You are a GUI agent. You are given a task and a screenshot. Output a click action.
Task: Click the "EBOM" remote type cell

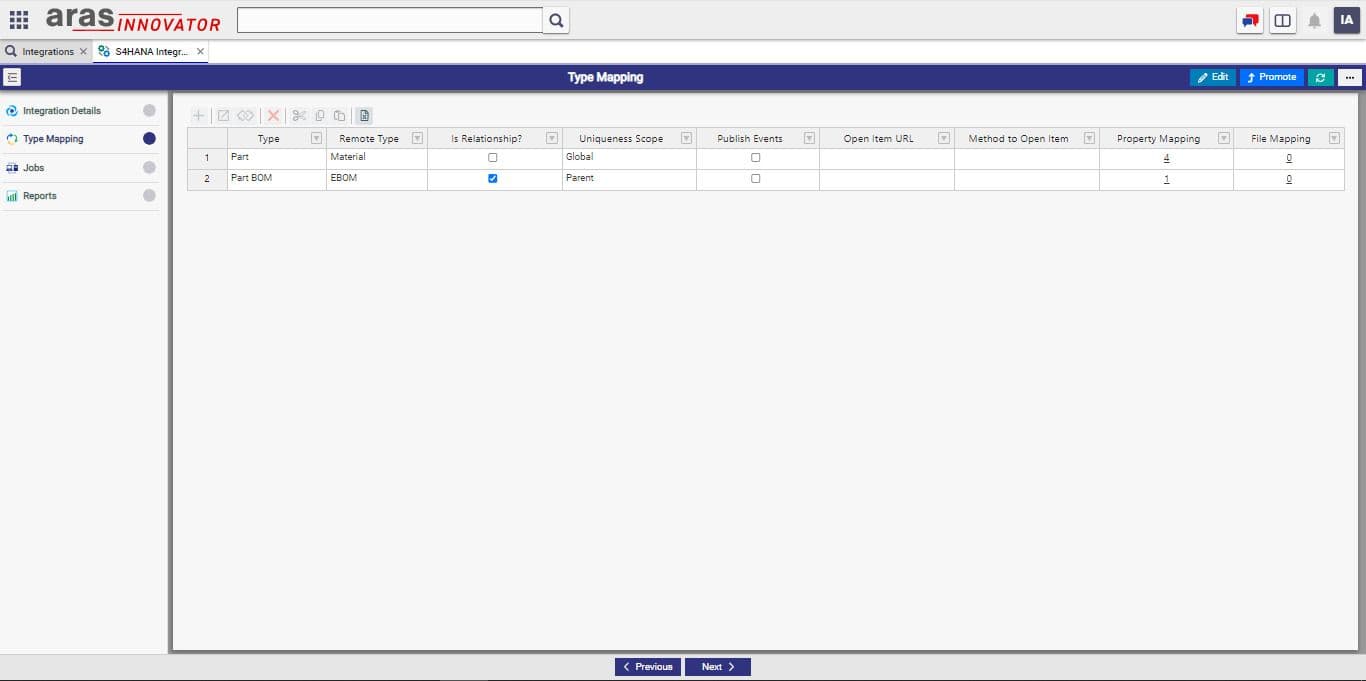(377, 179)
